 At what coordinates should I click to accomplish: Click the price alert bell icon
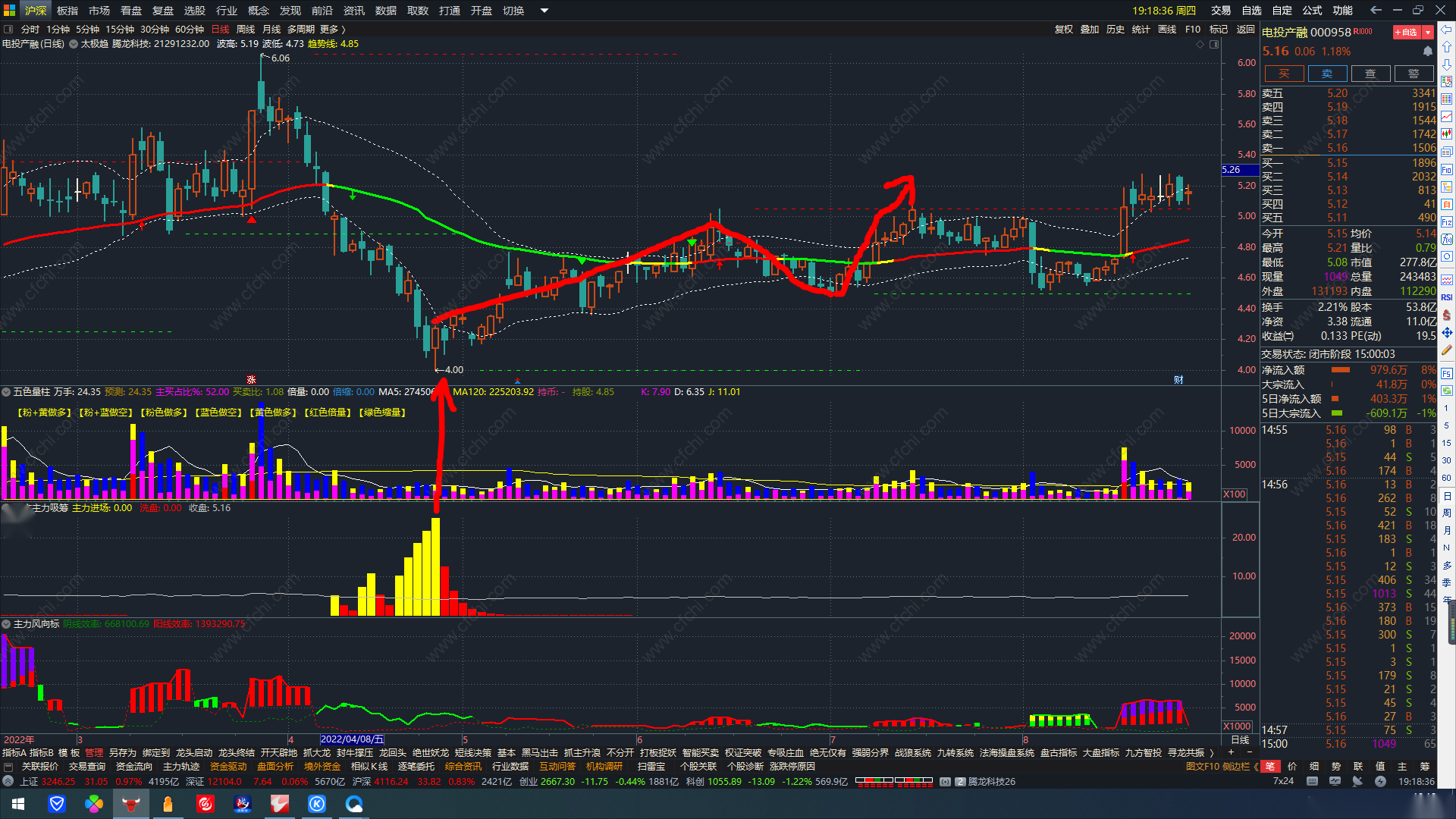pyautogui.click(x=1428, y=52)
